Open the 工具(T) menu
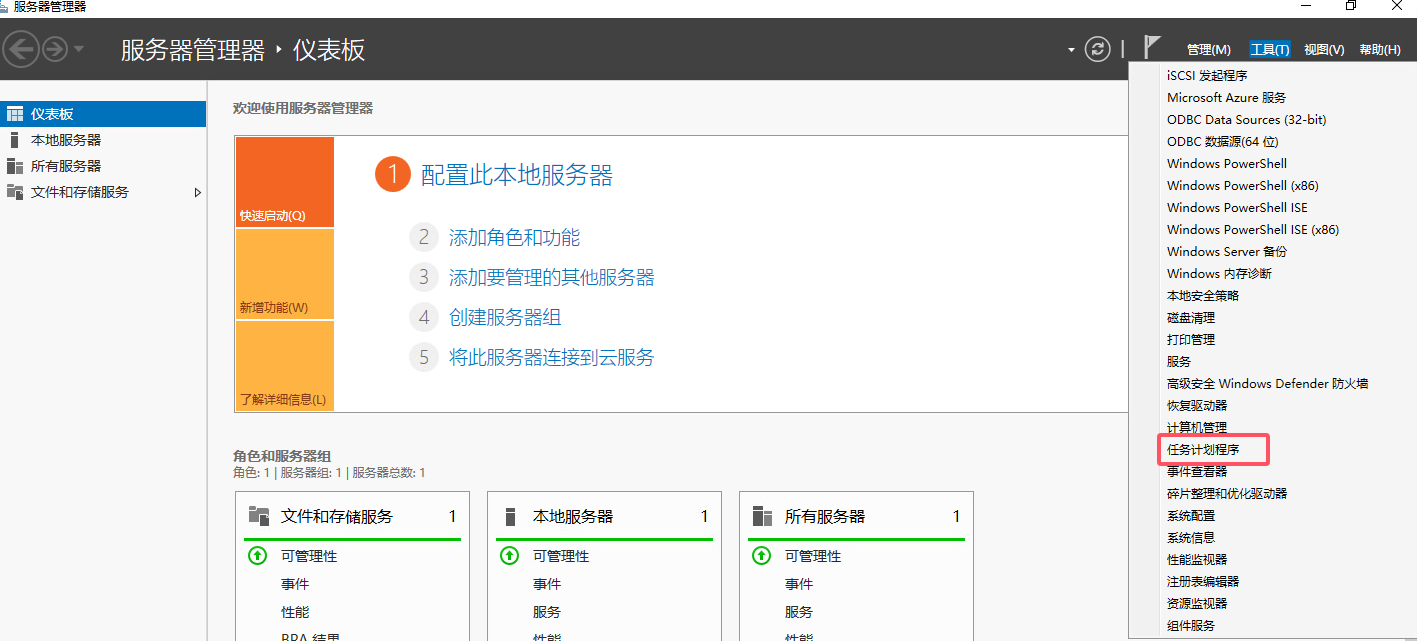This screenshot has height=641, width=1417. click(x=1269, y=50)
